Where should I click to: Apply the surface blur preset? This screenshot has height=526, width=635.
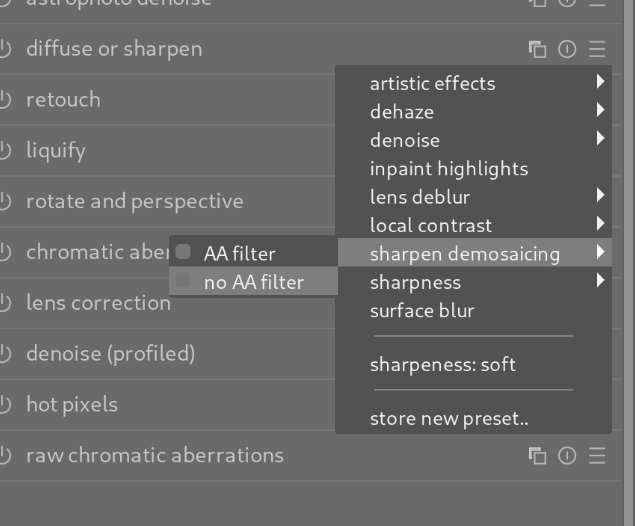(422, 311)
